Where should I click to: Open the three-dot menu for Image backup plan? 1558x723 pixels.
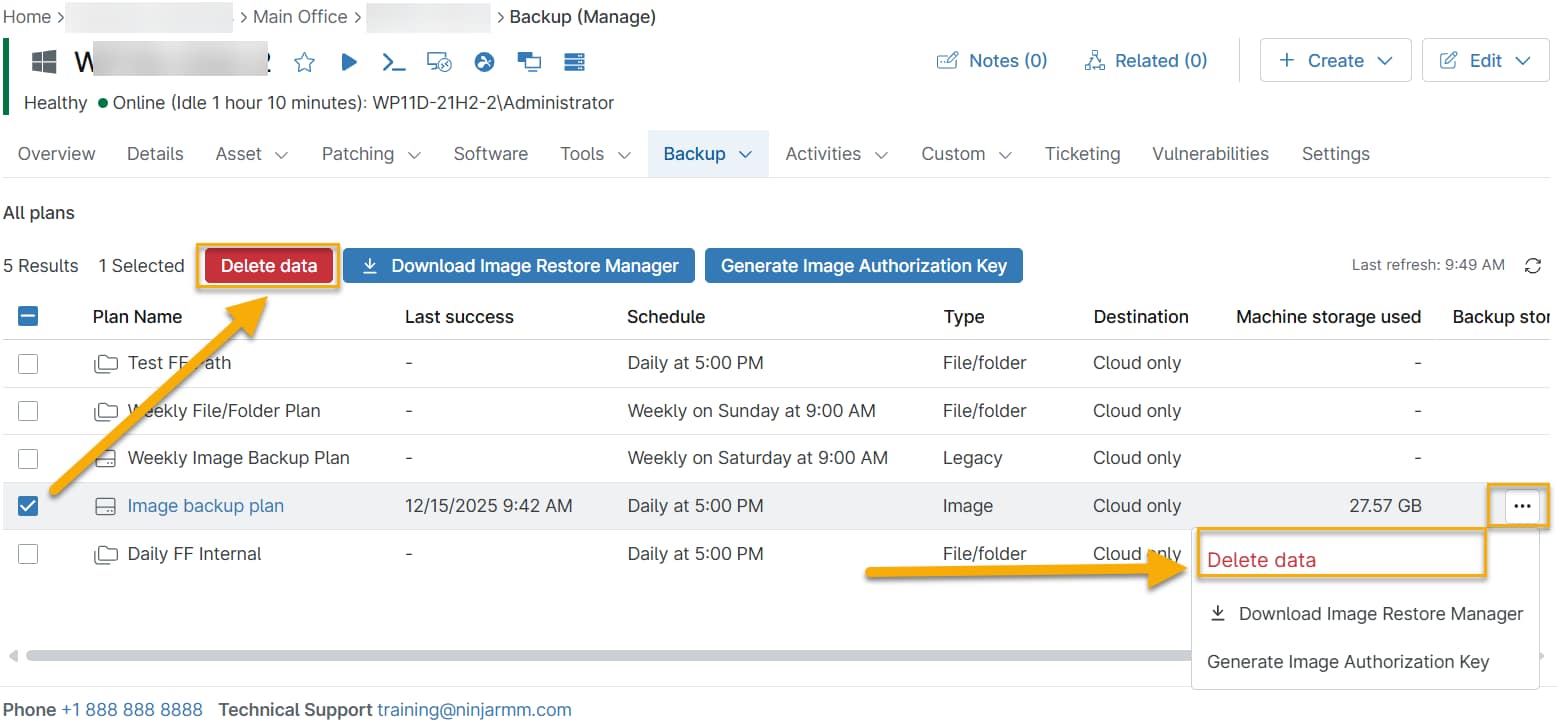1521,506
